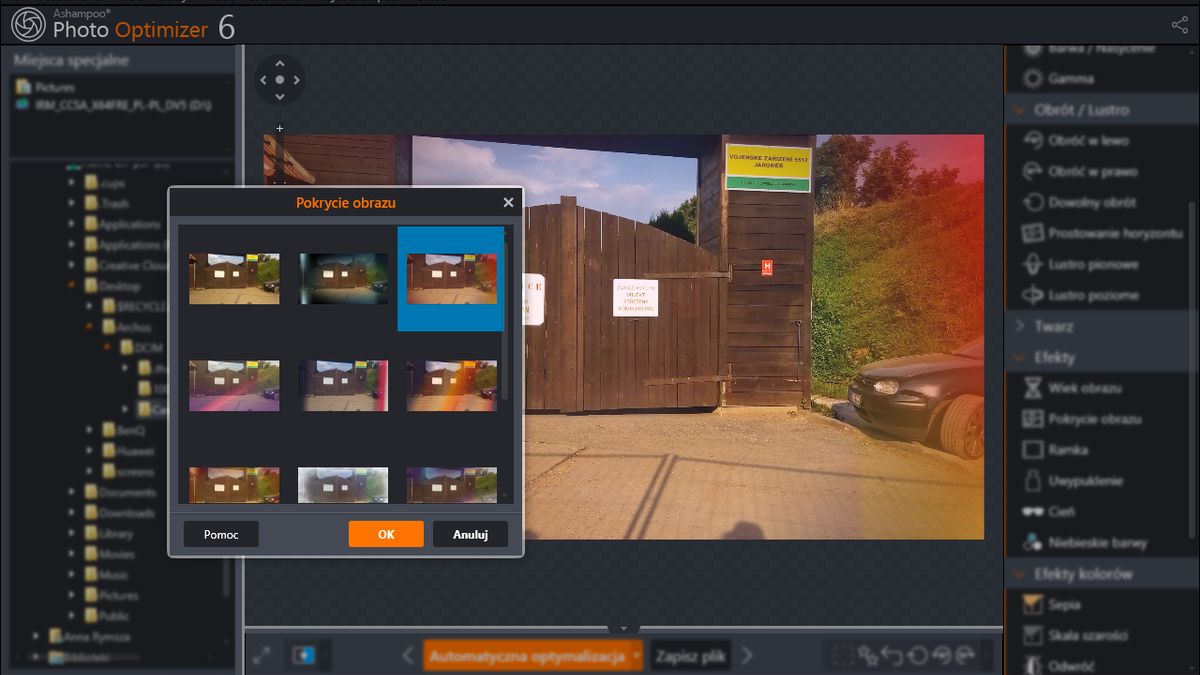Collapse the Obrót / Lustro section
Image resolution: width=1200 pixels, height=675 pixels.
(1018, 110)
